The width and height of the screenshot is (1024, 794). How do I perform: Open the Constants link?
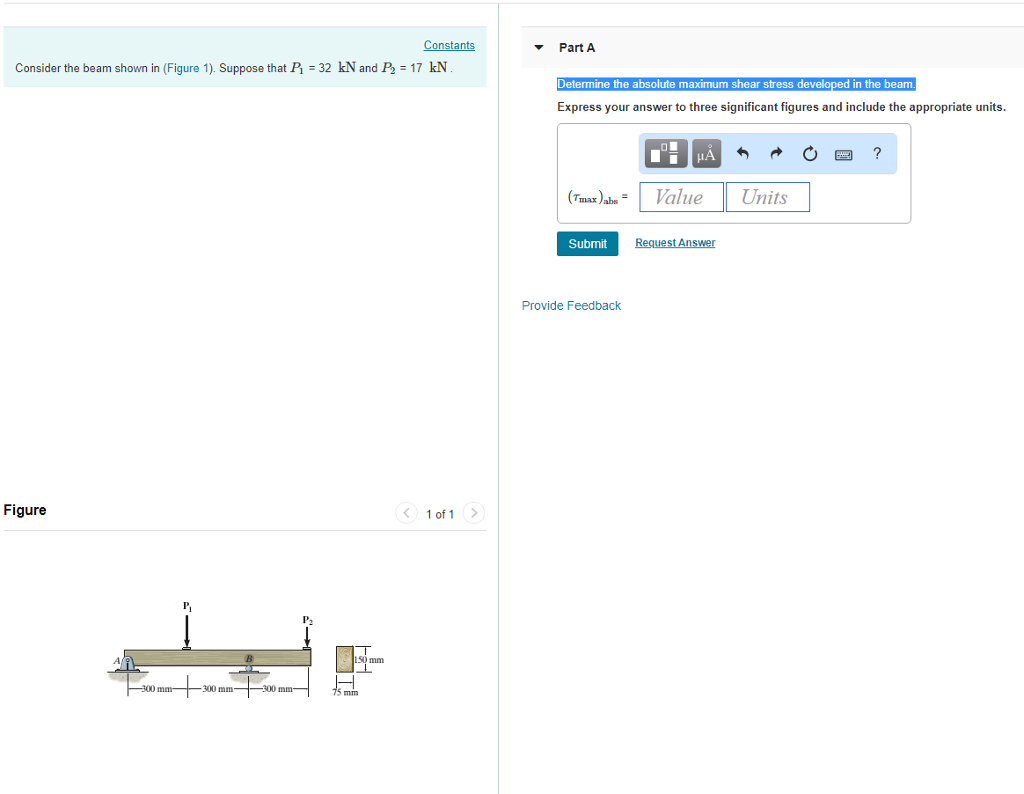click(x=449, y=44)
